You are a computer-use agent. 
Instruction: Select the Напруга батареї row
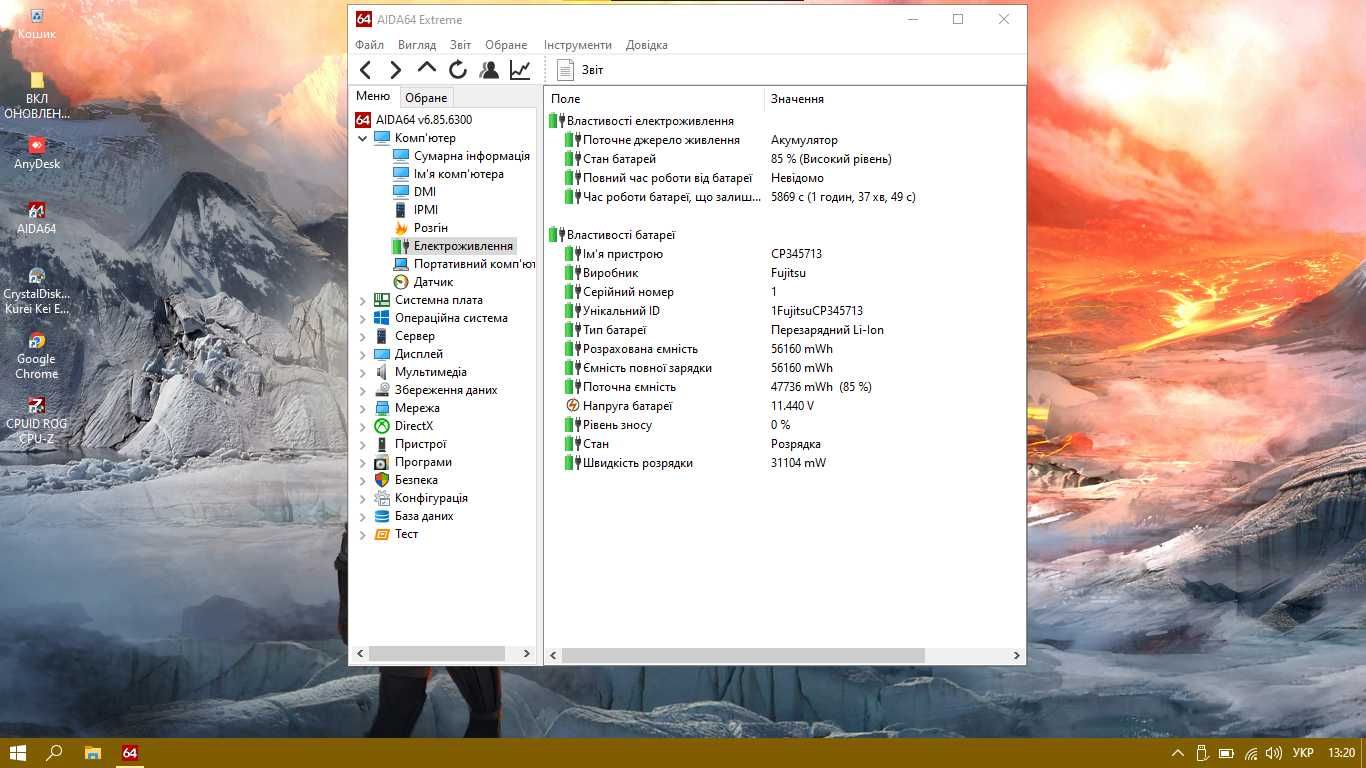pyautogui.click(x=785, y=406)
